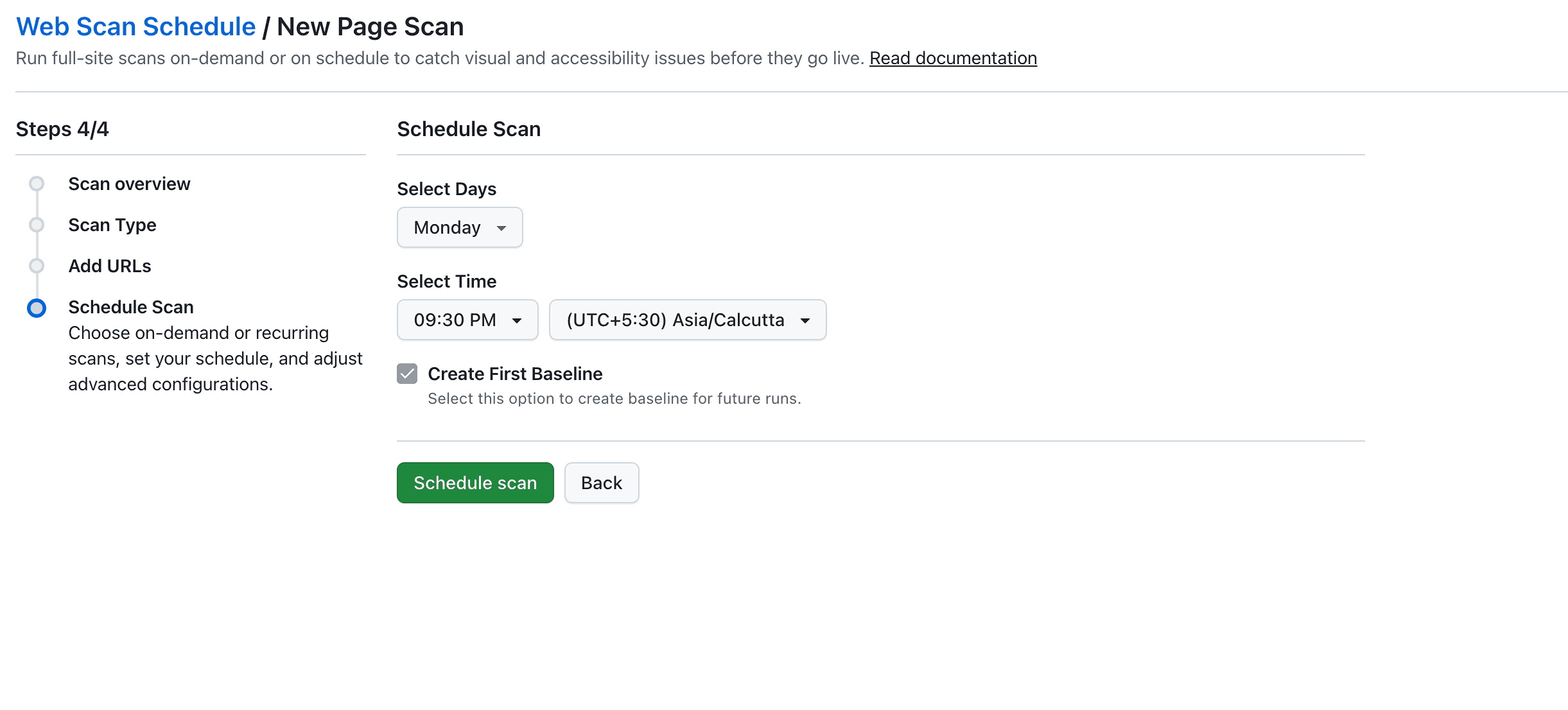
Task: Click the Scan Type step circle
Action: (37, 225)
